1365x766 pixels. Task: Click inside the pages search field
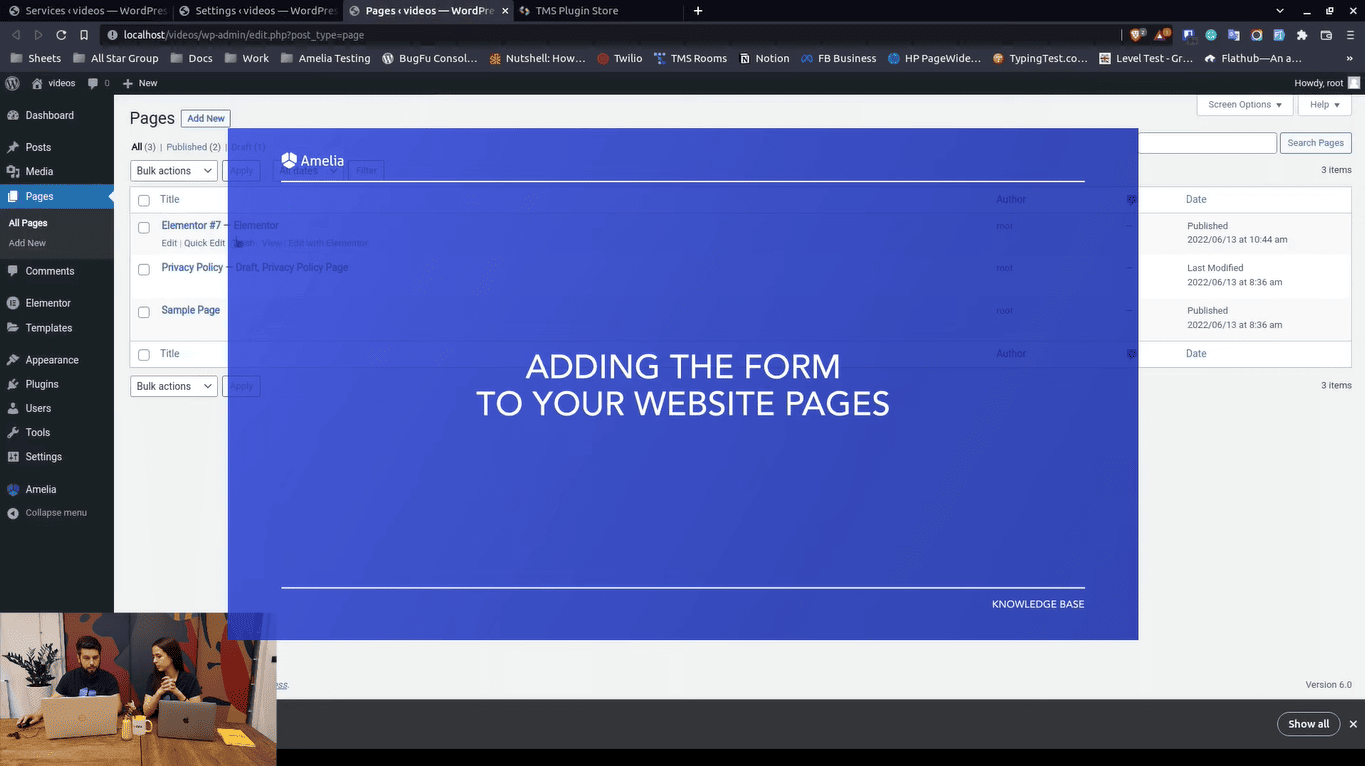click(x=1207, y=143)
